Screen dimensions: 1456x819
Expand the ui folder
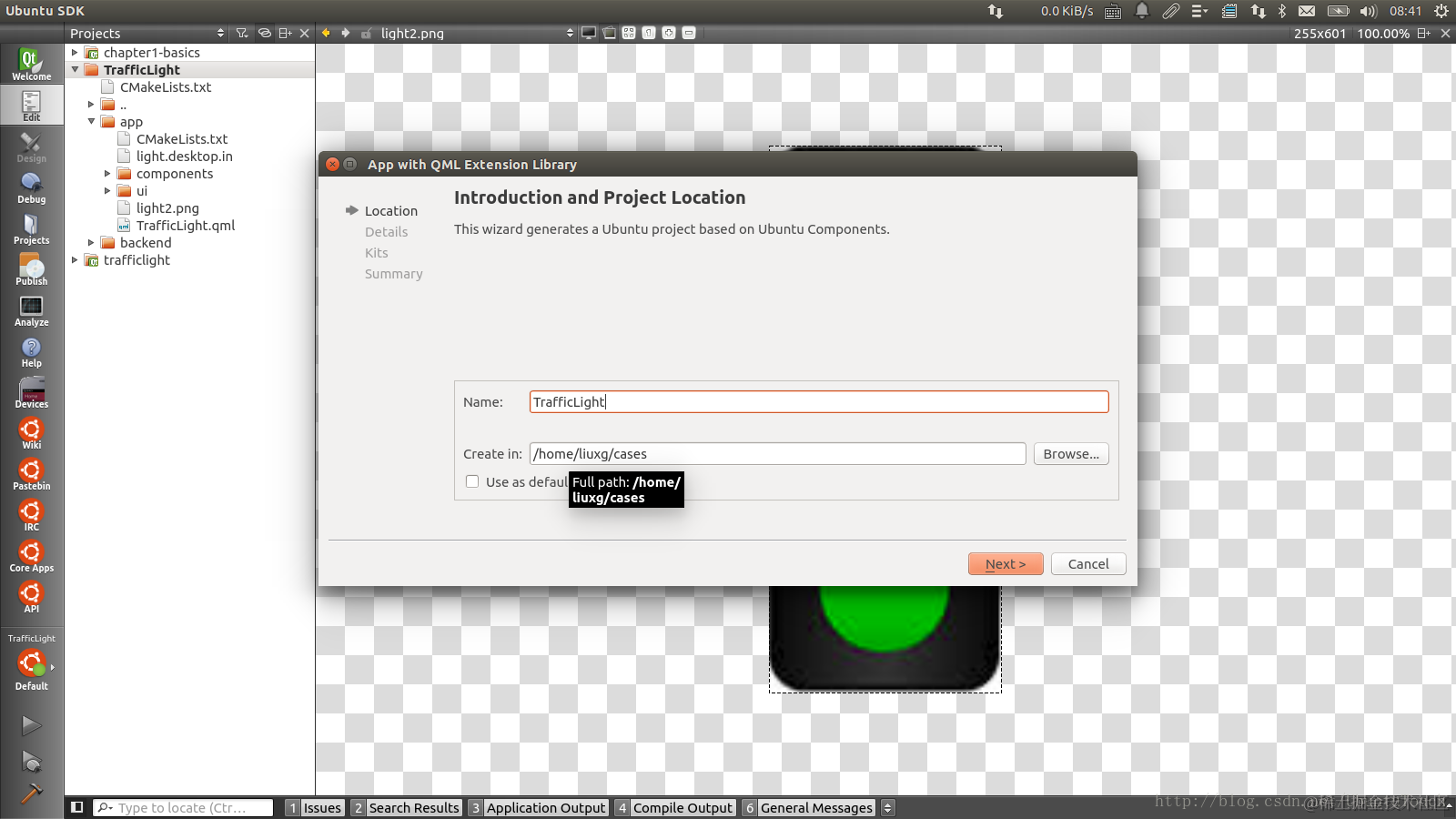[x=107, y=191]
